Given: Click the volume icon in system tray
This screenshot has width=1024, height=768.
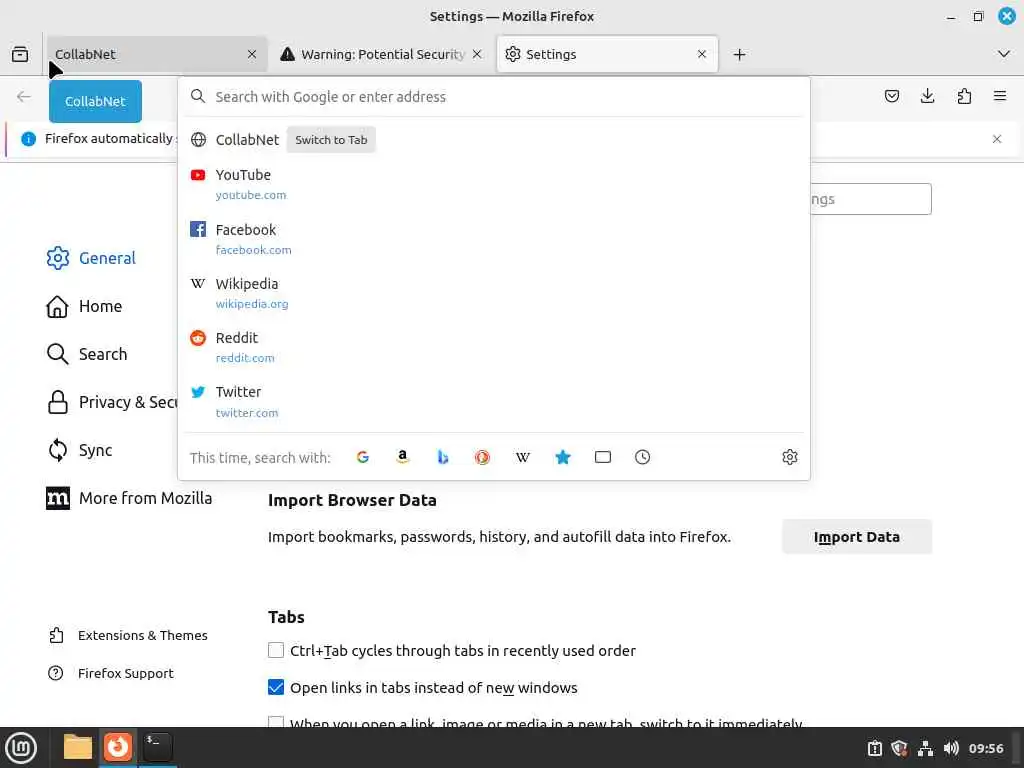Looking at the screenshot, I should pos(951,748).
